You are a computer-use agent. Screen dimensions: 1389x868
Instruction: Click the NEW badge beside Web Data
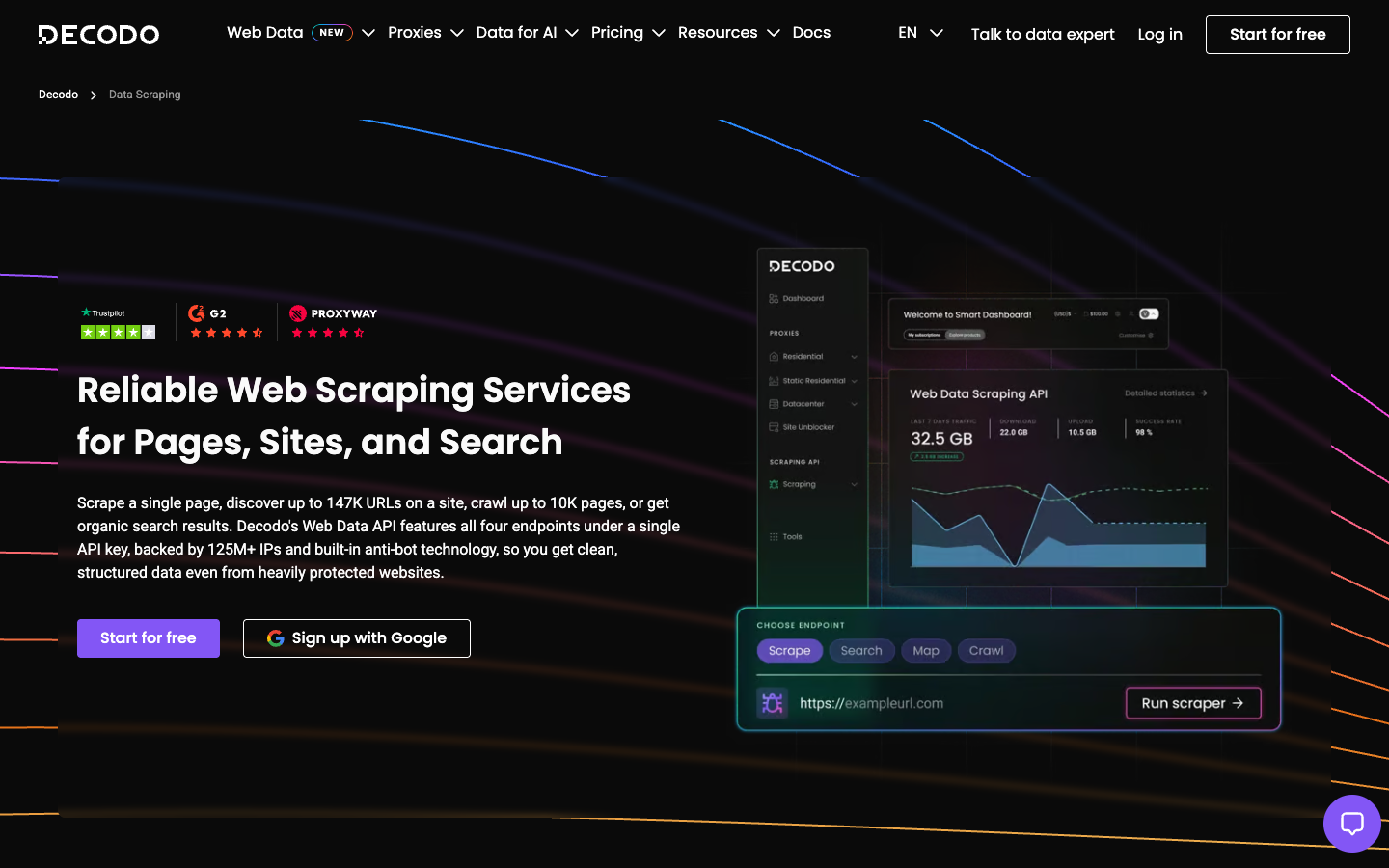coord(332,33)
